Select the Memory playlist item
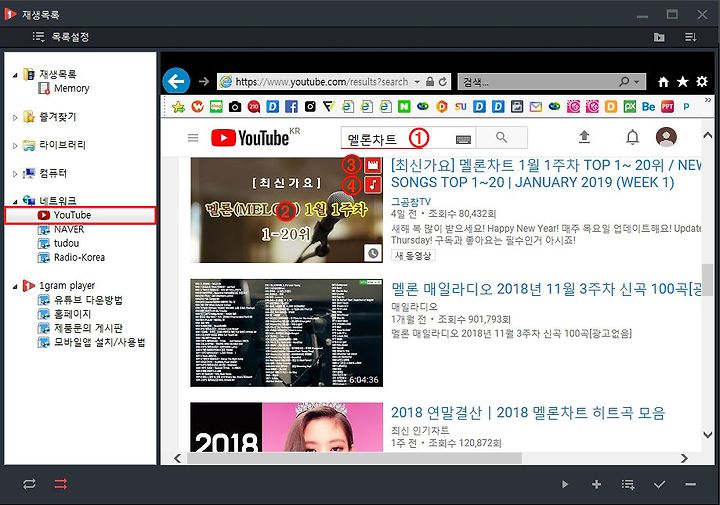Screen dimensions: 720x505 pyautogui.click(x=63, y=88)
